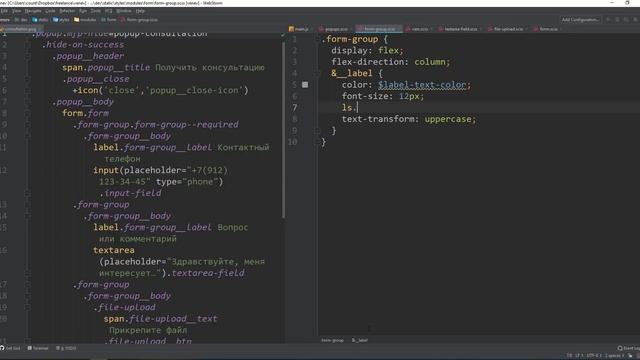Click form-group.scss breadcrumb in navigation bar
The image size is (640, 360).
click(x=139, y=20)
